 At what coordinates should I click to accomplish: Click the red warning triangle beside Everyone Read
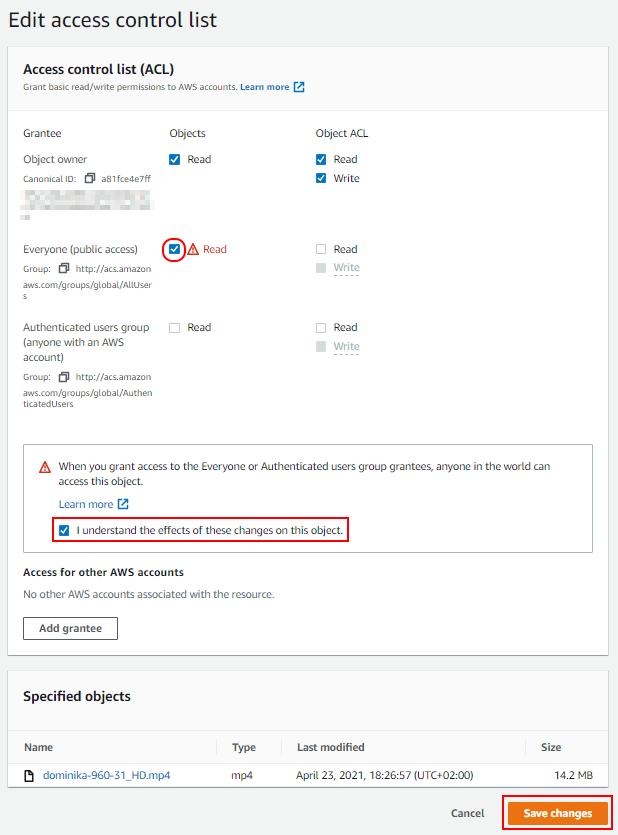[193, 249]
